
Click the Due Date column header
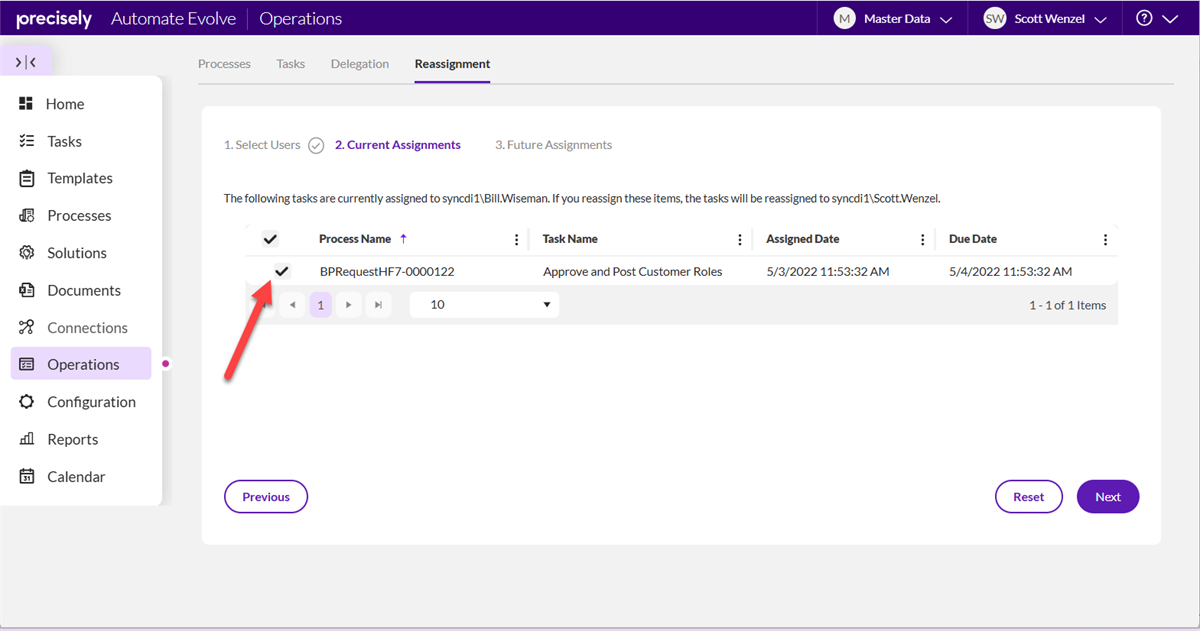click(x=973, y=239)
